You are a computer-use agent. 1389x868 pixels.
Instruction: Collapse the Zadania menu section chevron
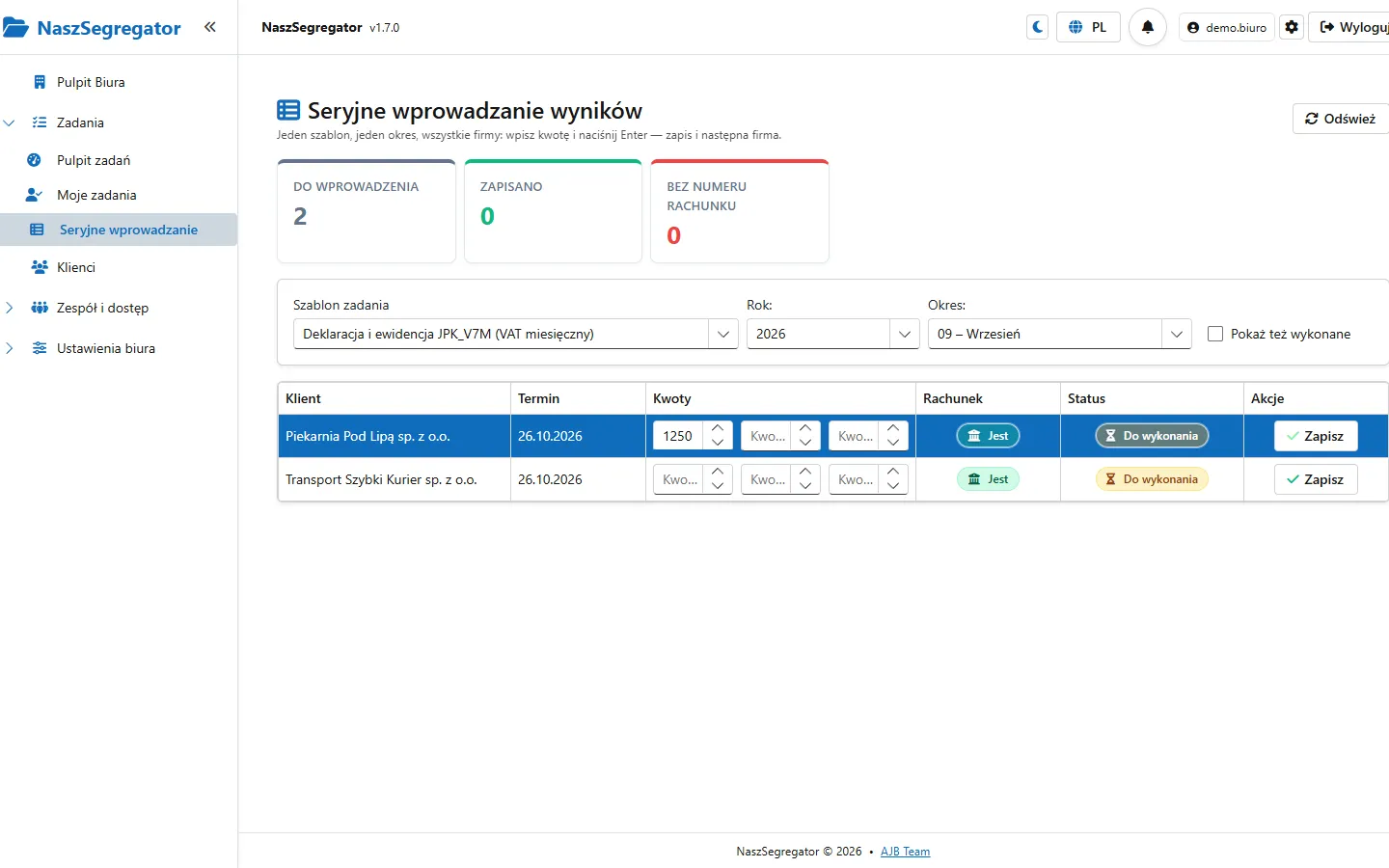10,122
